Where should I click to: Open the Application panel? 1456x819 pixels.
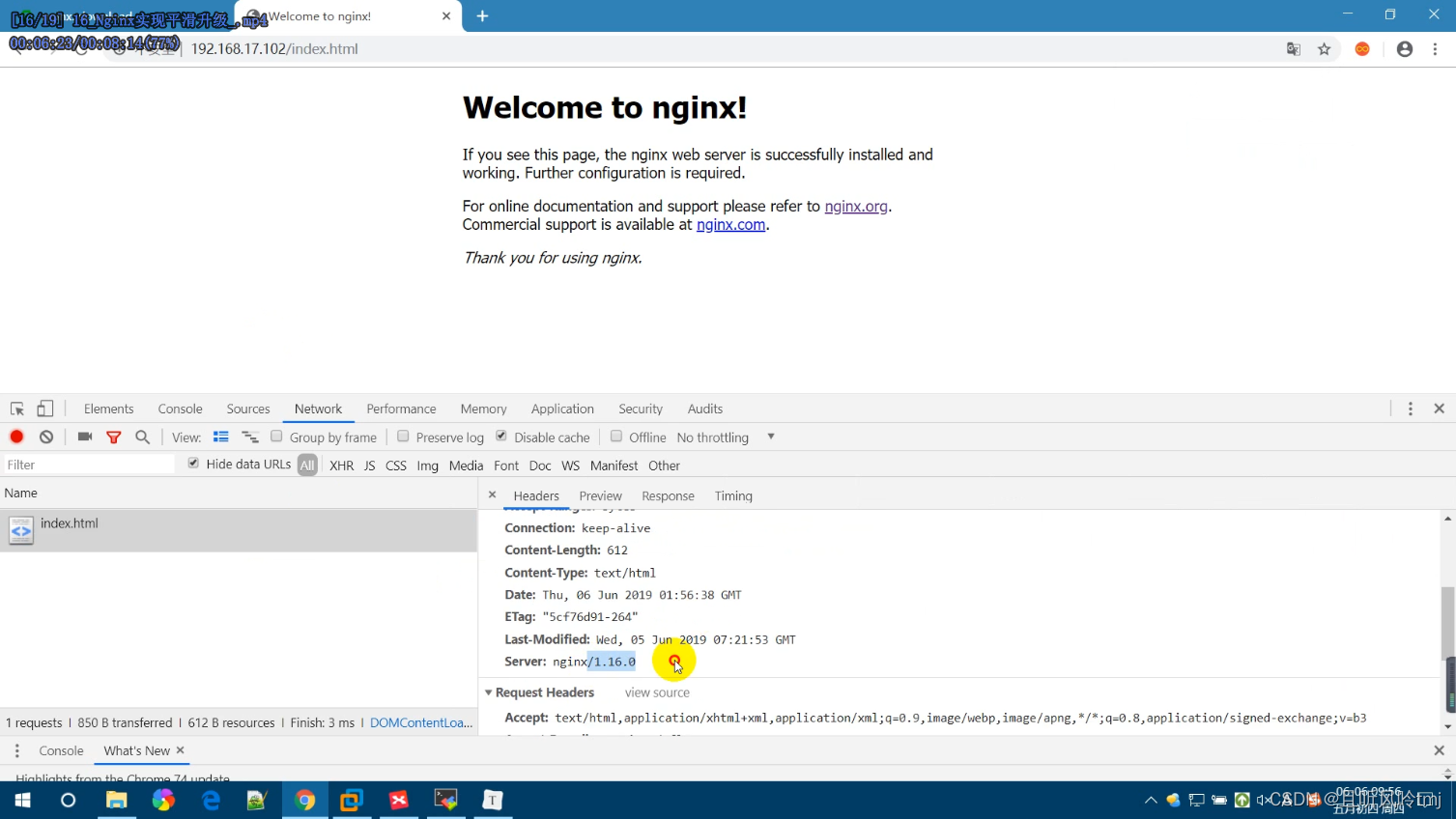tap(562, 409)
